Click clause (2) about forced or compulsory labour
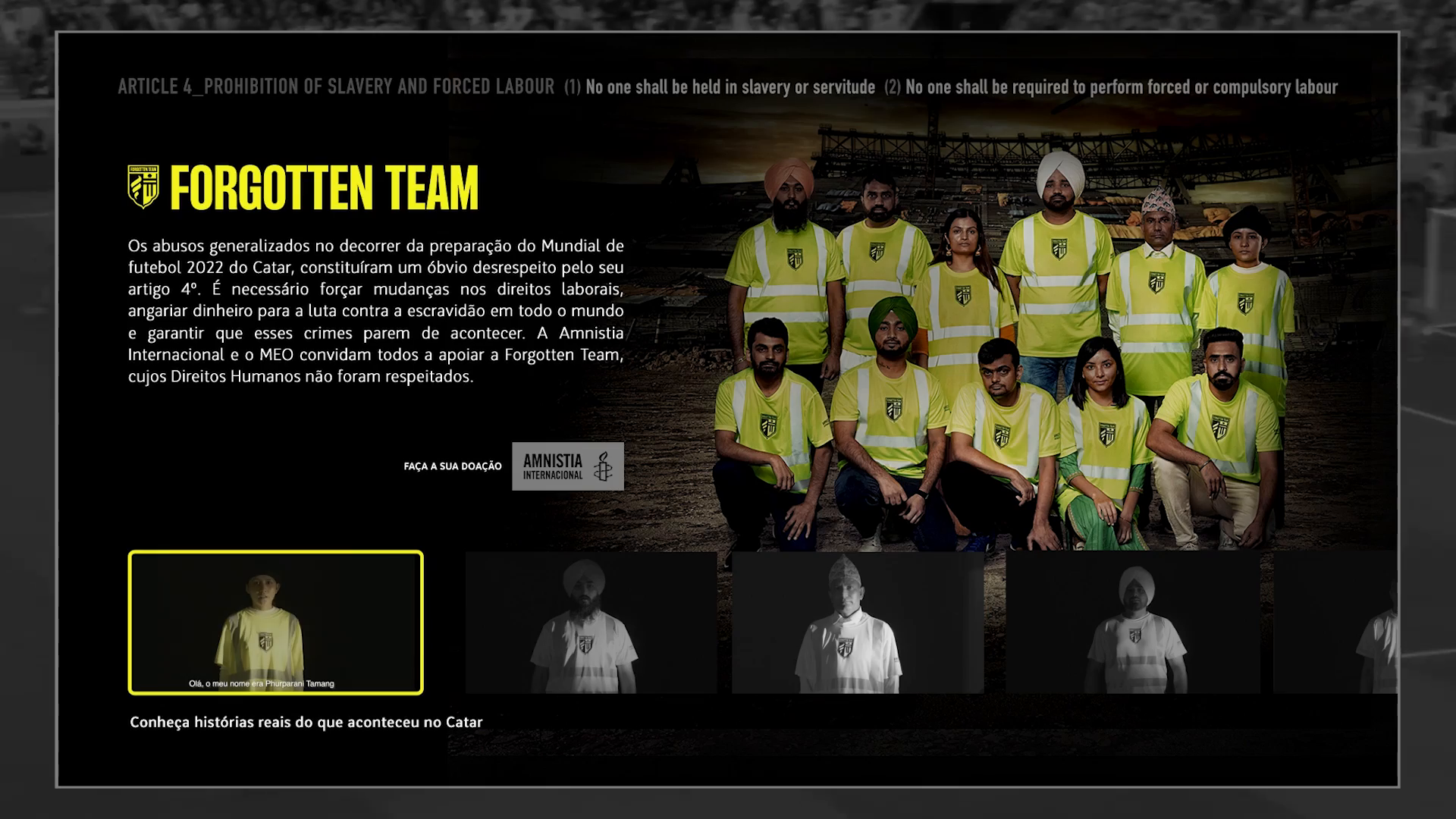1456x819 pixels. tap(1111, 87)
